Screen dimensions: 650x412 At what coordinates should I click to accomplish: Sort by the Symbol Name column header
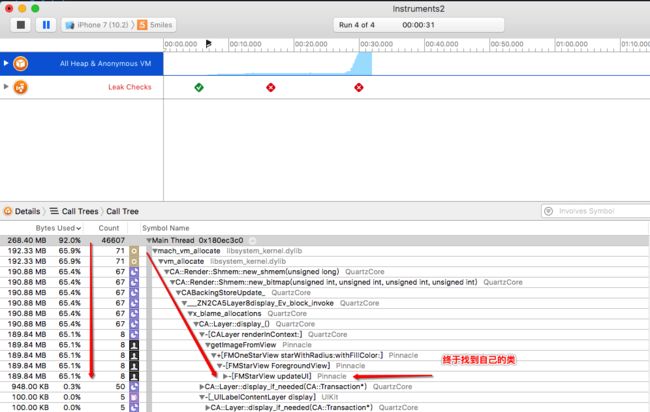point(166,228)
